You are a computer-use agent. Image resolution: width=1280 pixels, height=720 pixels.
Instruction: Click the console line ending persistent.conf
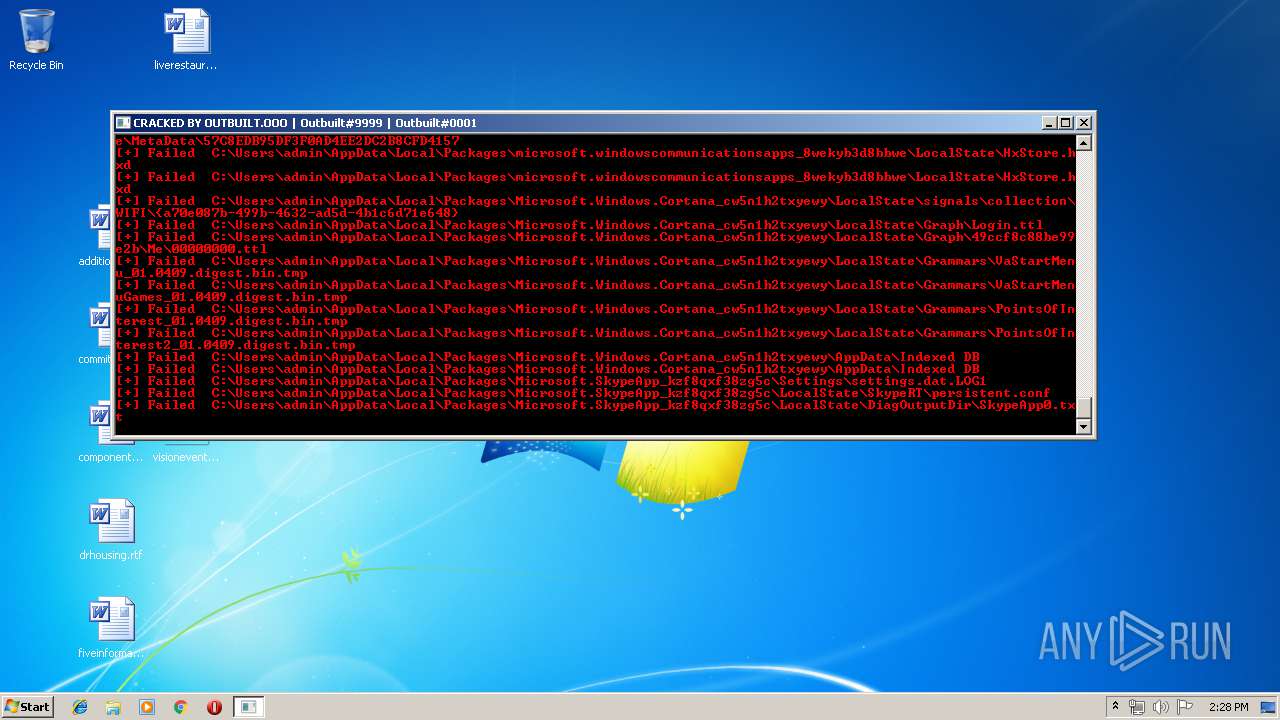pos(583,393)
